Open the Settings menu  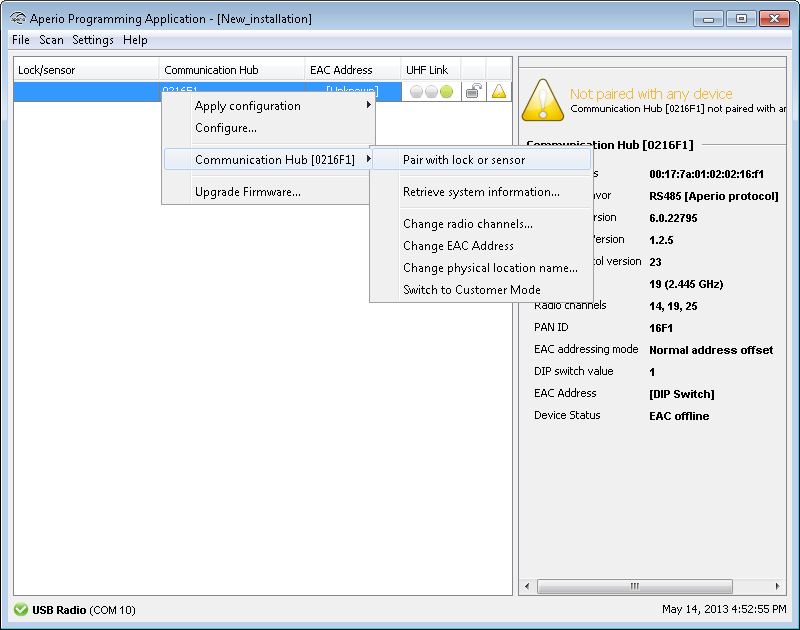click(x=93, y=40)
